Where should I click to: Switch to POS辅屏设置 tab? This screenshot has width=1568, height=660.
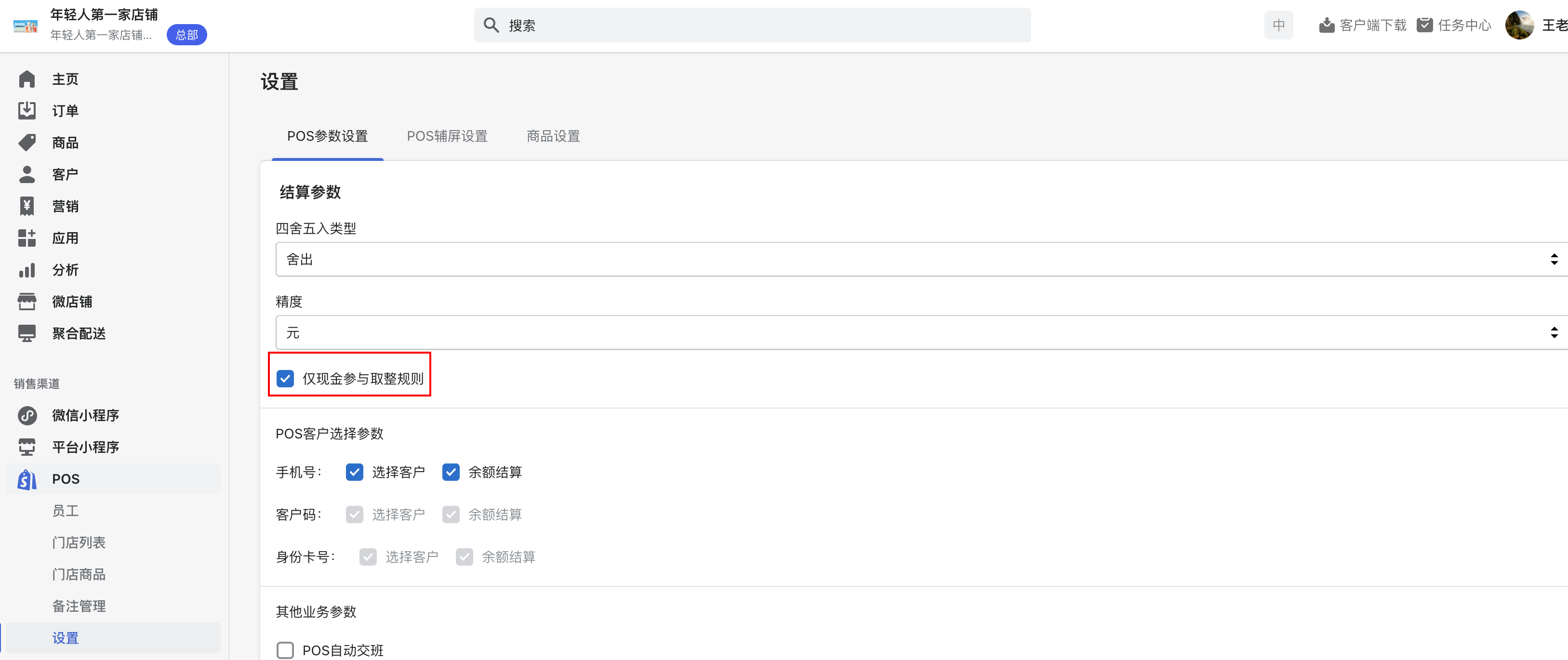click(x=447, y=136)
